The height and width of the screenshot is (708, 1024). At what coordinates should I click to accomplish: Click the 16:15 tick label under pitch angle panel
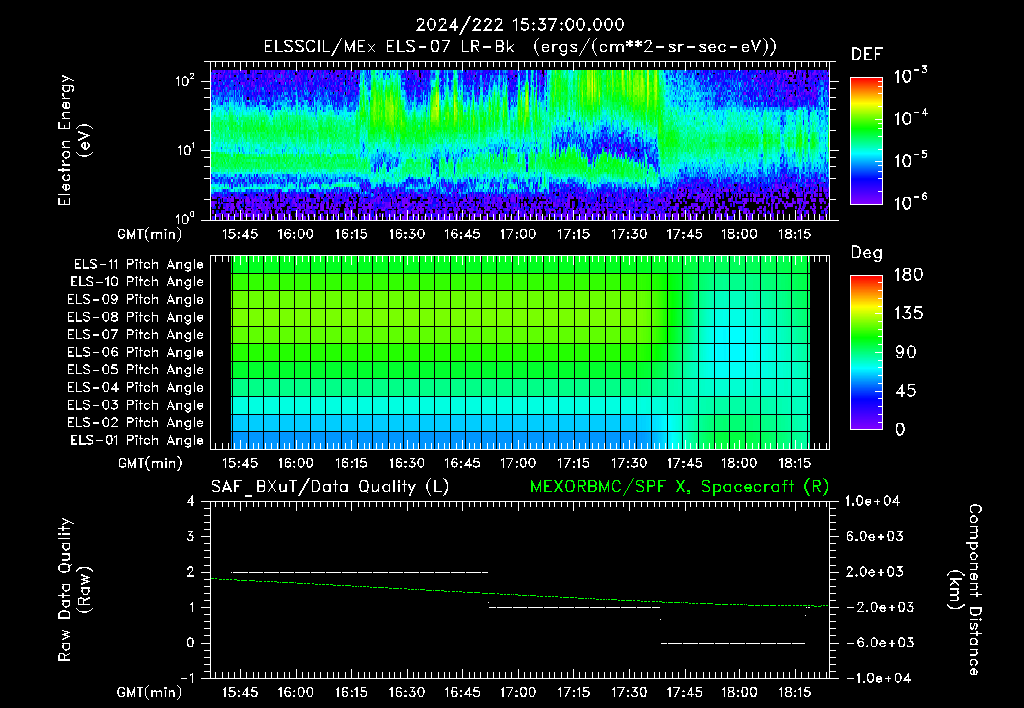[351, 463]
